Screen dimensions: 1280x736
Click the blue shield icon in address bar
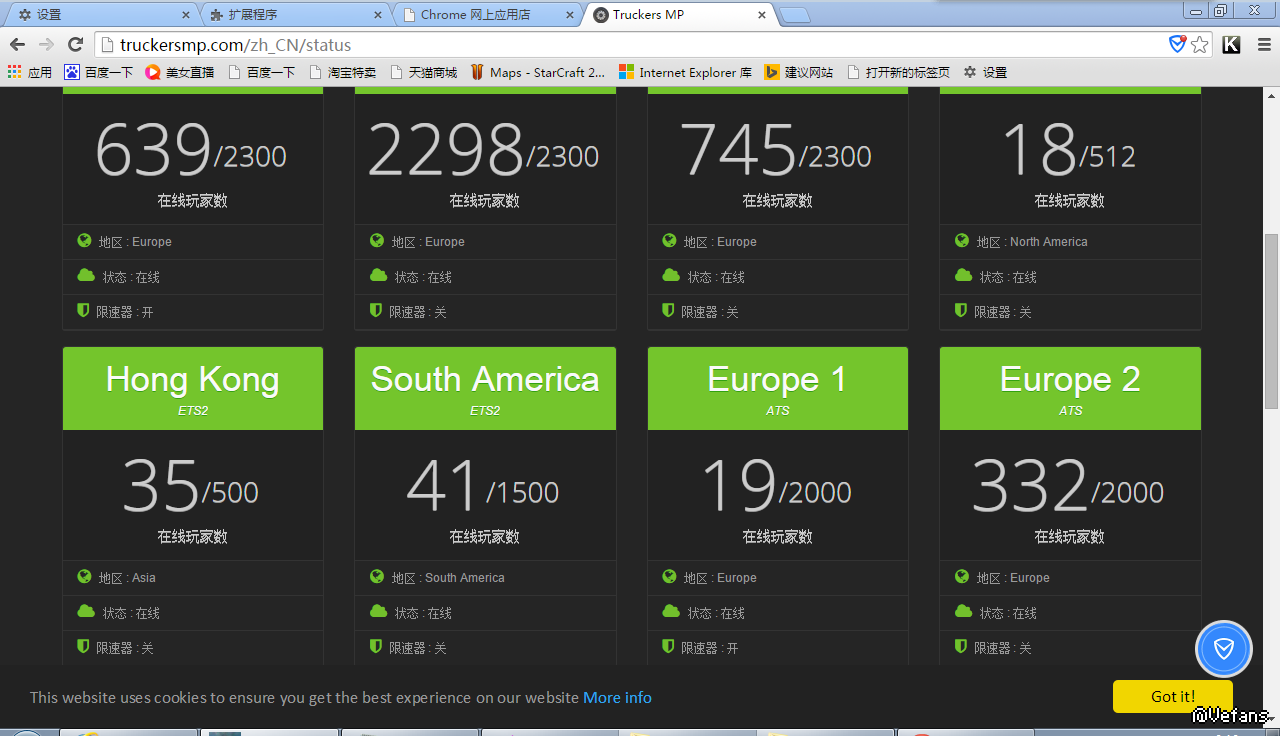[1178, 44]
